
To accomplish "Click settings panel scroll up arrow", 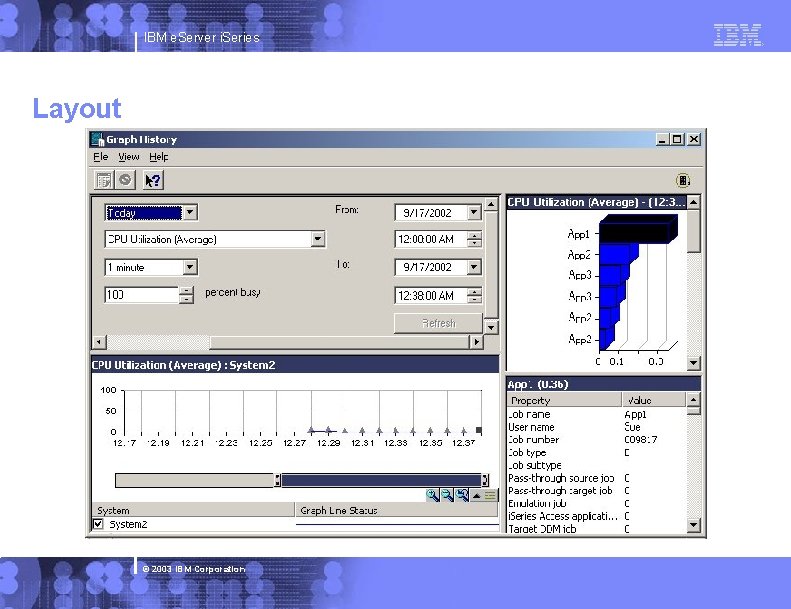I will coord(491,204).
